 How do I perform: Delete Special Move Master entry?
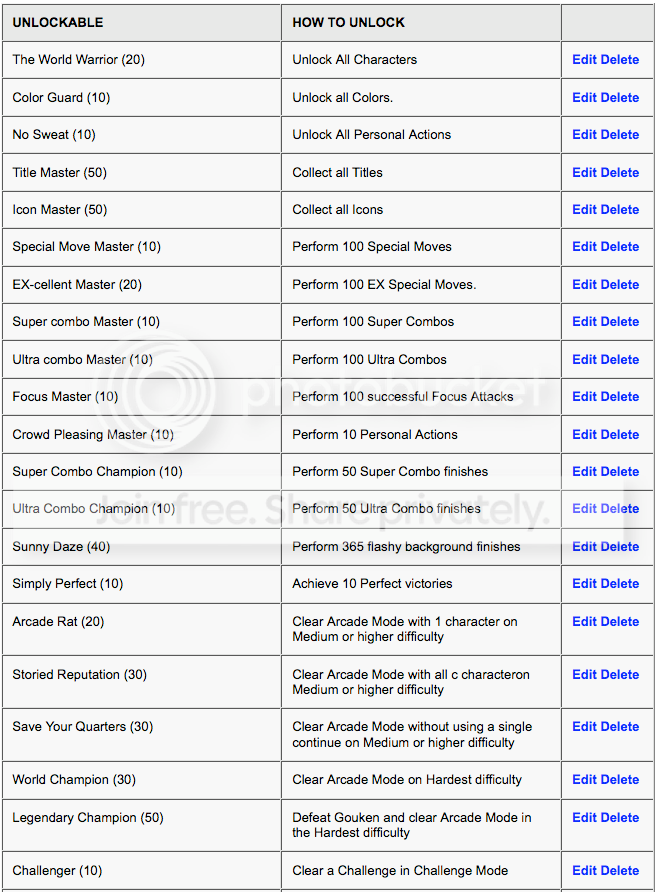620,247
